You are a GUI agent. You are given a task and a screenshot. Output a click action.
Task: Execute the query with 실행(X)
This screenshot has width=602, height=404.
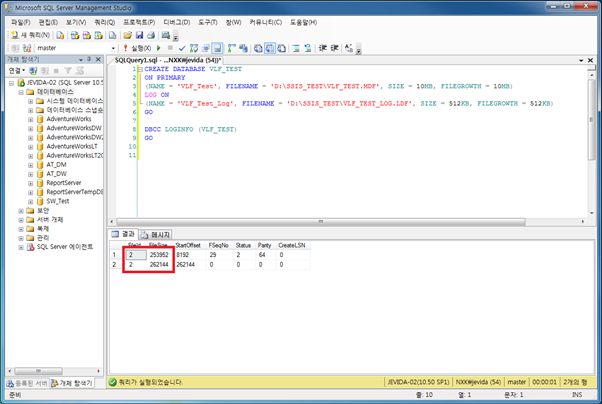tap(137, 48)
